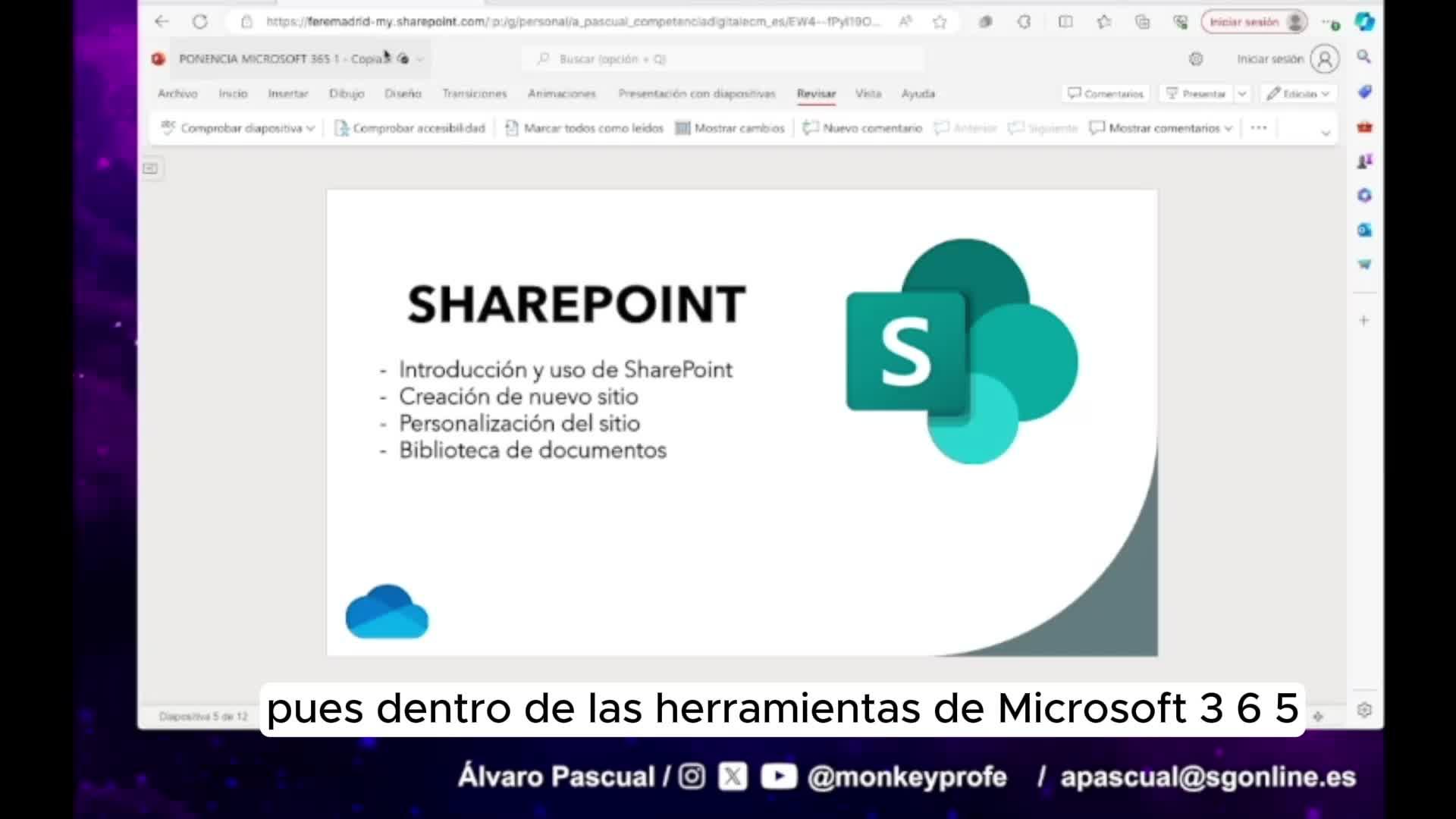Expand Comprobar diapositiva dropdown

point(310,128)
